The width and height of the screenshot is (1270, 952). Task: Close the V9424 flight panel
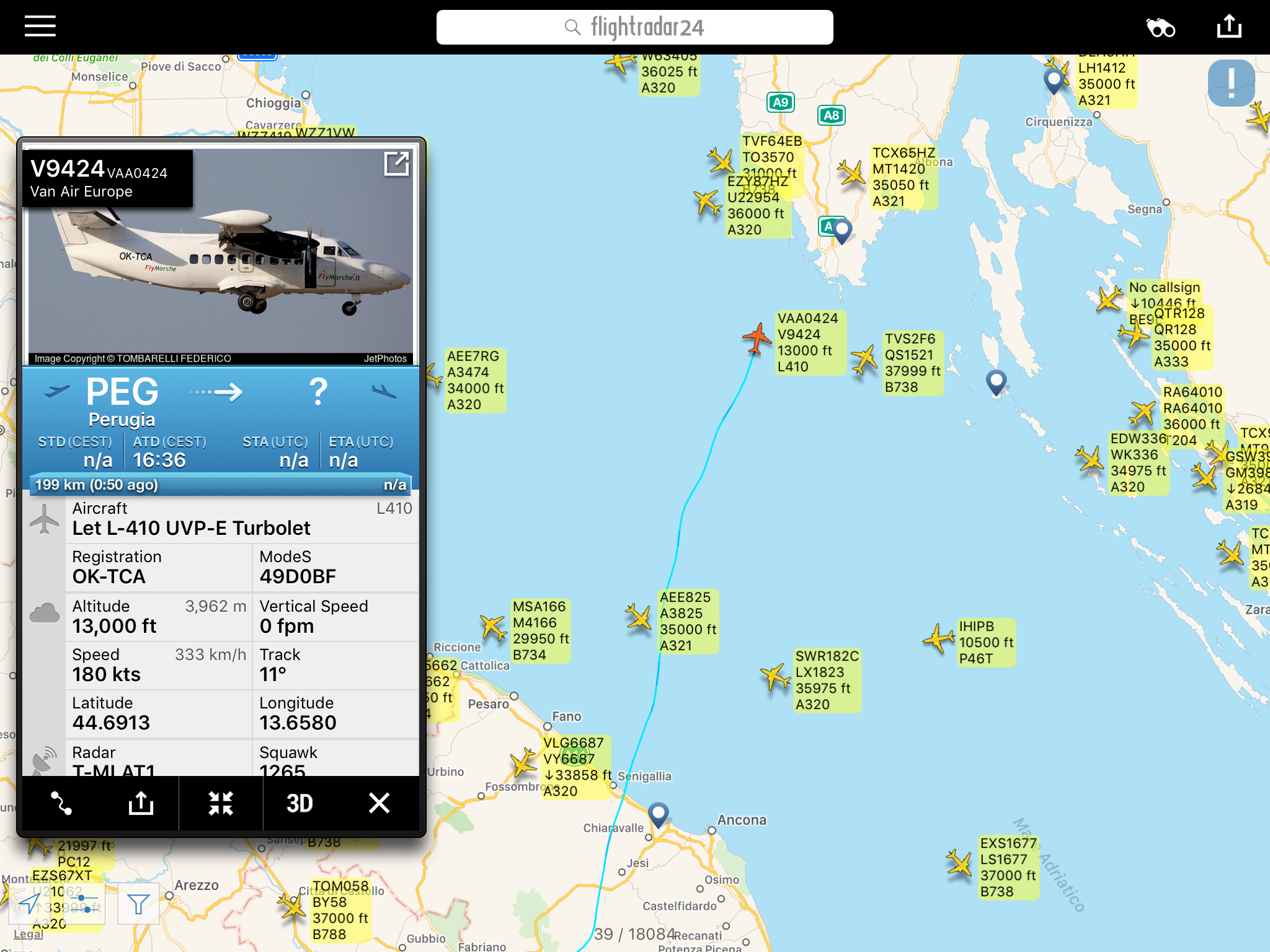[379, 803]
